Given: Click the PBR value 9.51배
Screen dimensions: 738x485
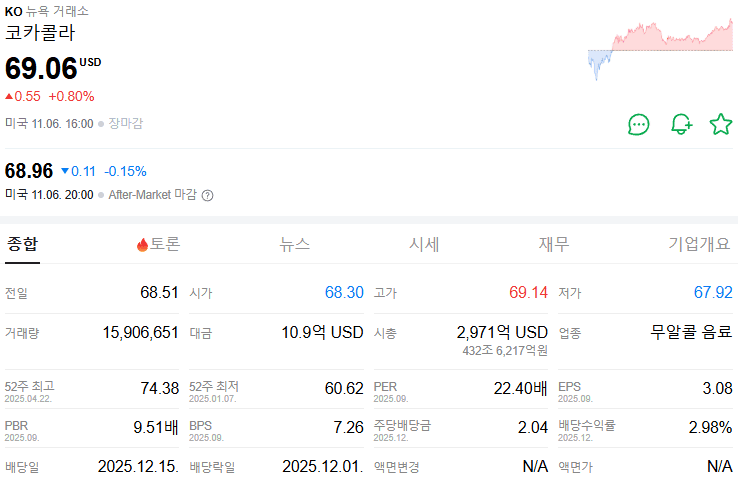Looking at the screenshot, I should pyautogui.click(x=156, y=428).
